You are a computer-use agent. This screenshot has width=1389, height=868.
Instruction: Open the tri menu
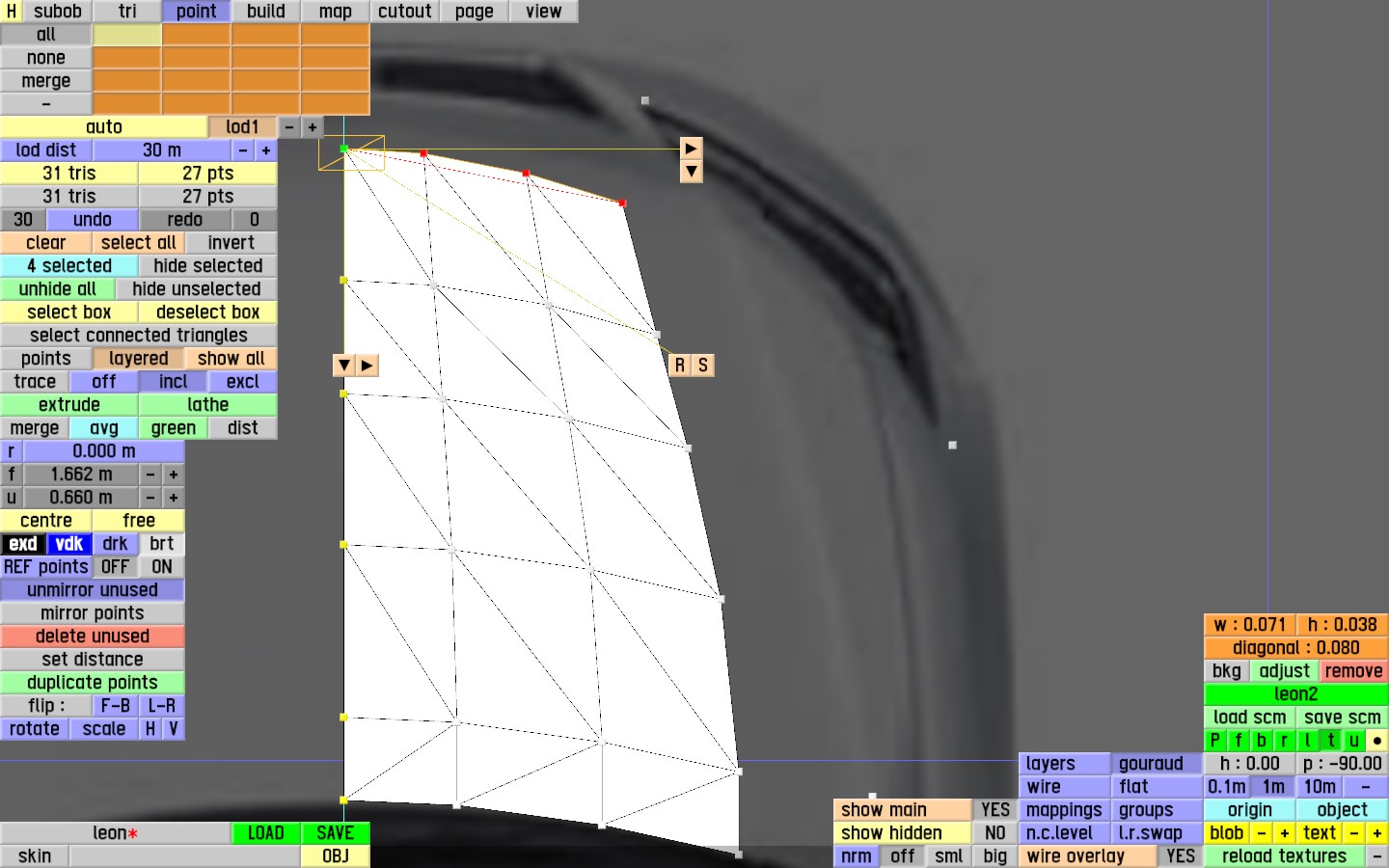click(127, 12)
